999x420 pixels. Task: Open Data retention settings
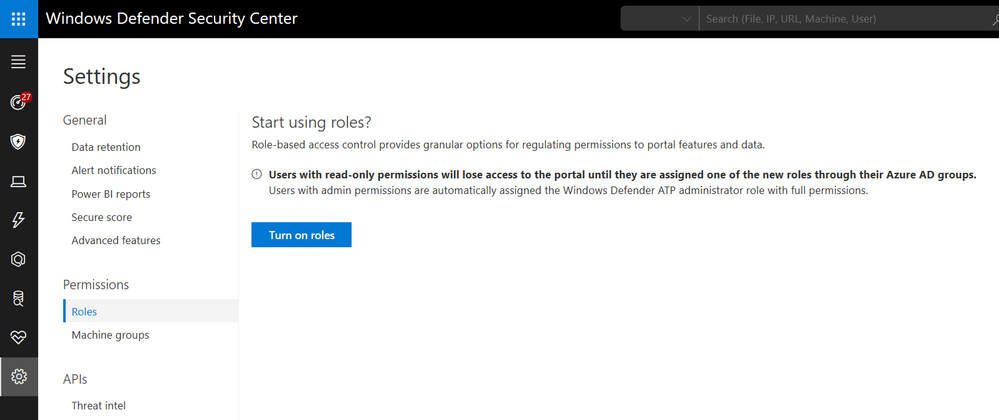click(x=106, y=147)
